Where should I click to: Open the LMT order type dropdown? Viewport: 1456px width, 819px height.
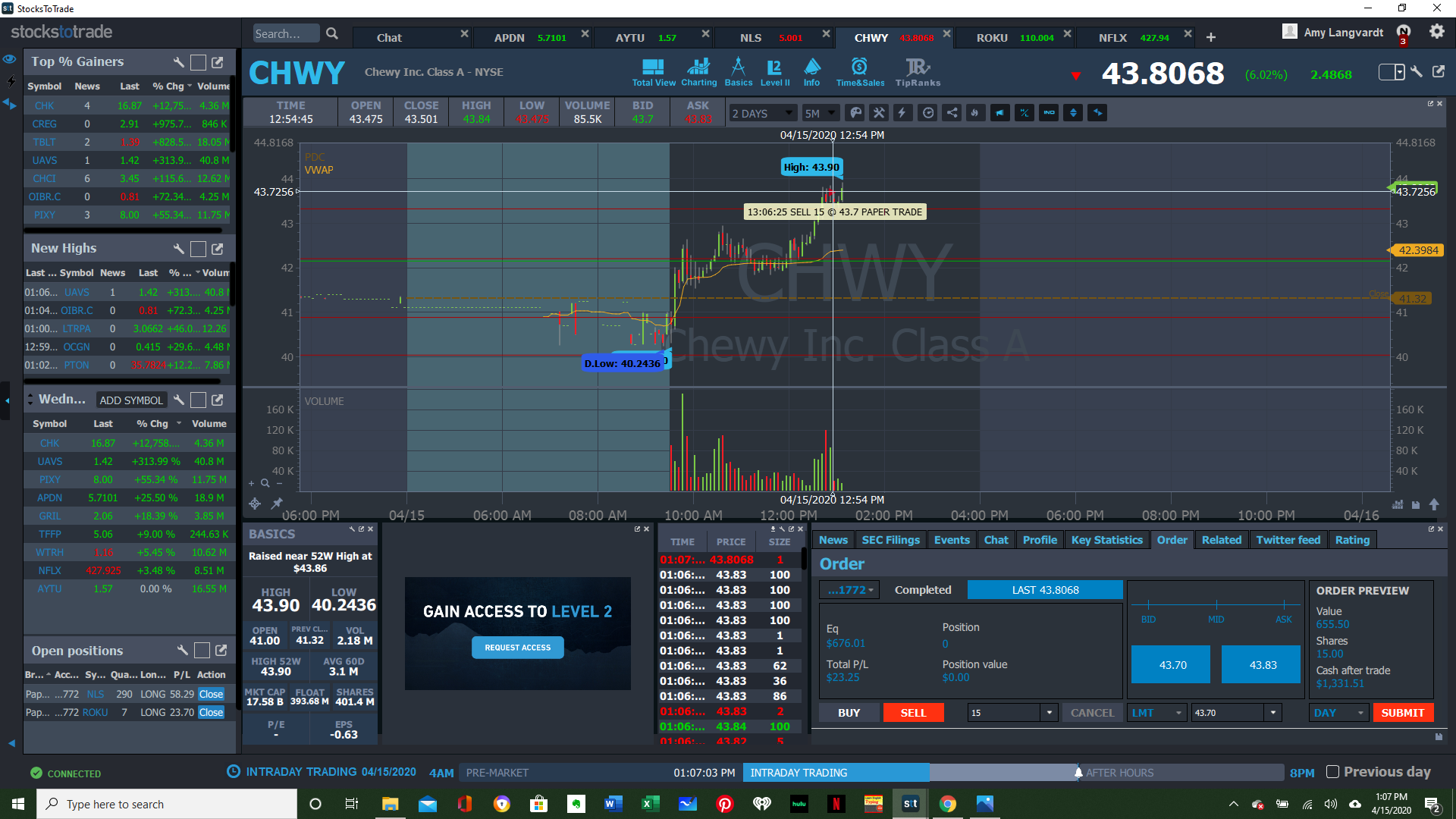[1156, 713]
